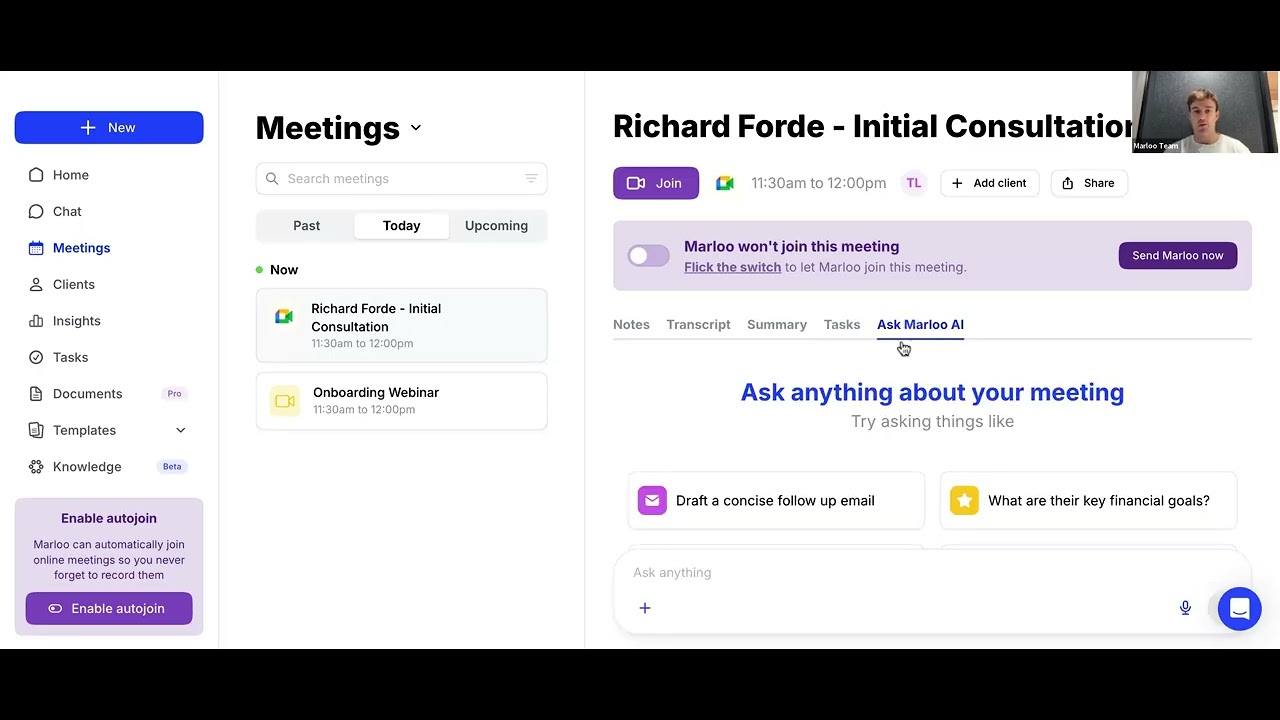
Task: Click the microphone dictation icon
Action: pos(1185,608)
